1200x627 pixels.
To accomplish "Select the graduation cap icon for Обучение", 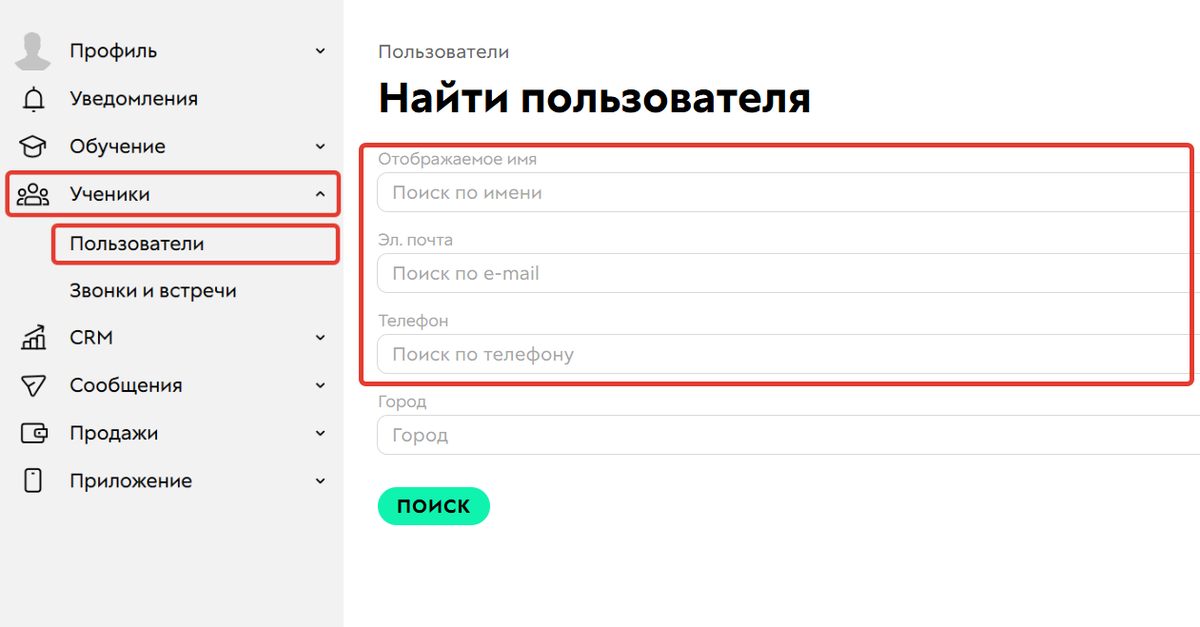I will point(31,146).
